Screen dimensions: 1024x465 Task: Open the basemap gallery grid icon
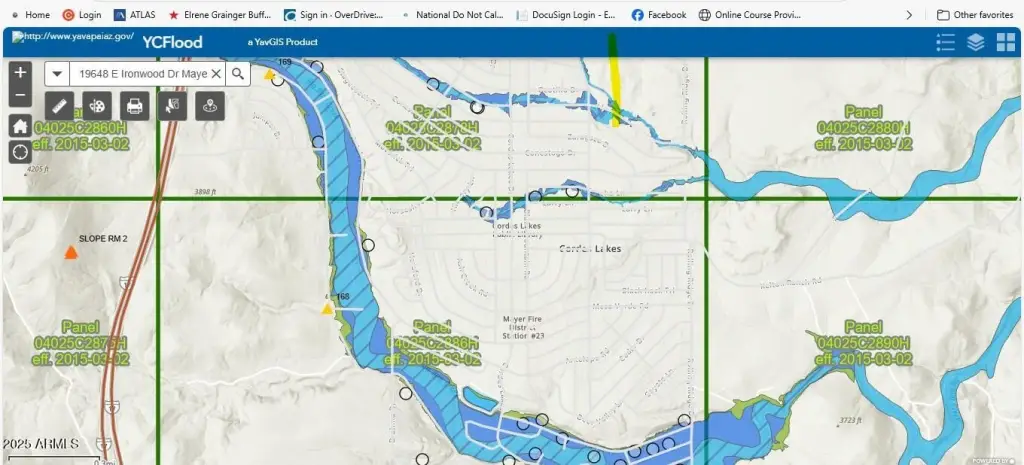tap(1005, 41)
